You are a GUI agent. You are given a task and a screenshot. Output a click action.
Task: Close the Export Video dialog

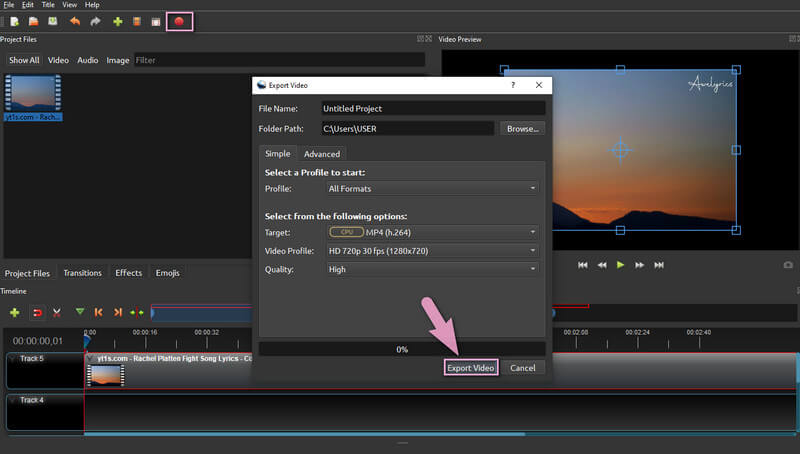539,85
